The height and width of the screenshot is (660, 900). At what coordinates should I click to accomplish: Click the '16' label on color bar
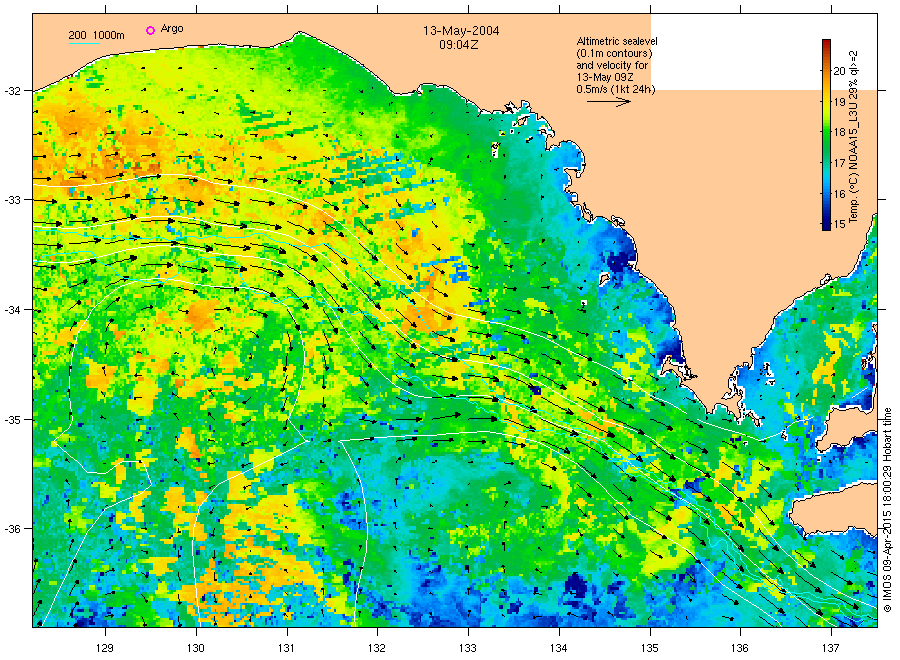[839, 193]
